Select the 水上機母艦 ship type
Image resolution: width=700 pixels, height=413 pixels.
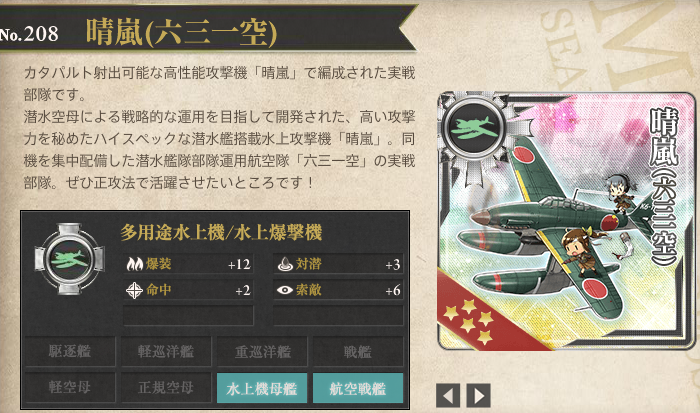(x=262, y=388)
